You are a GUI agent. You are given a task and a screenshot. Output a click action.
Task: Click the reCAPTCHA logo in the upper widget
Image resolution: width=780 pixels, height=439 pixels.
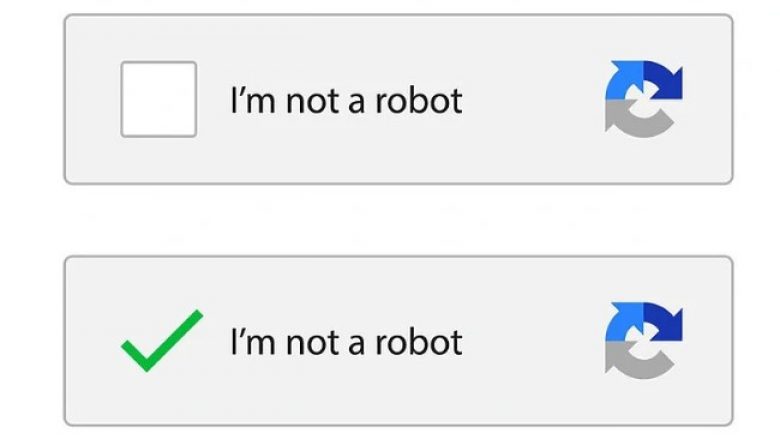point(644,99)
